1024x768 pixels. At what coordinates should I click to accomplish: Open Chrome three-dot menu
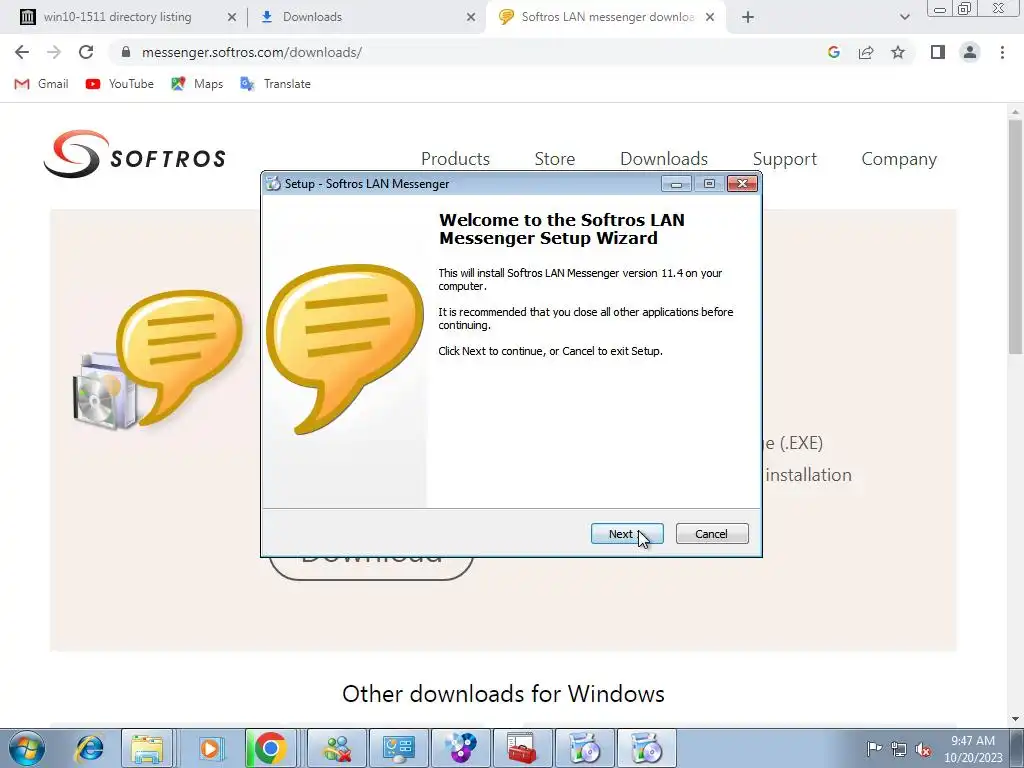[1002, 52]
